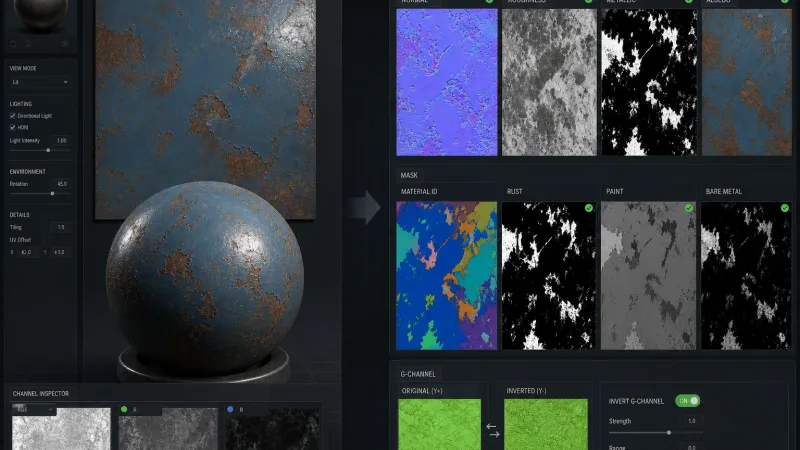Select the Metallic map thumbnail

click(649, 82)
